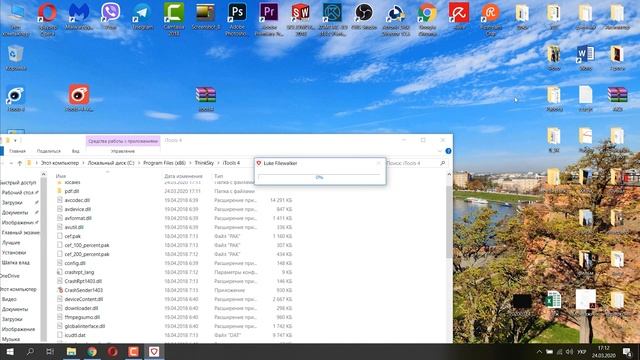Open the Camtasia taskbar button
Screen dimensions: 640x360
coord(133,351)
